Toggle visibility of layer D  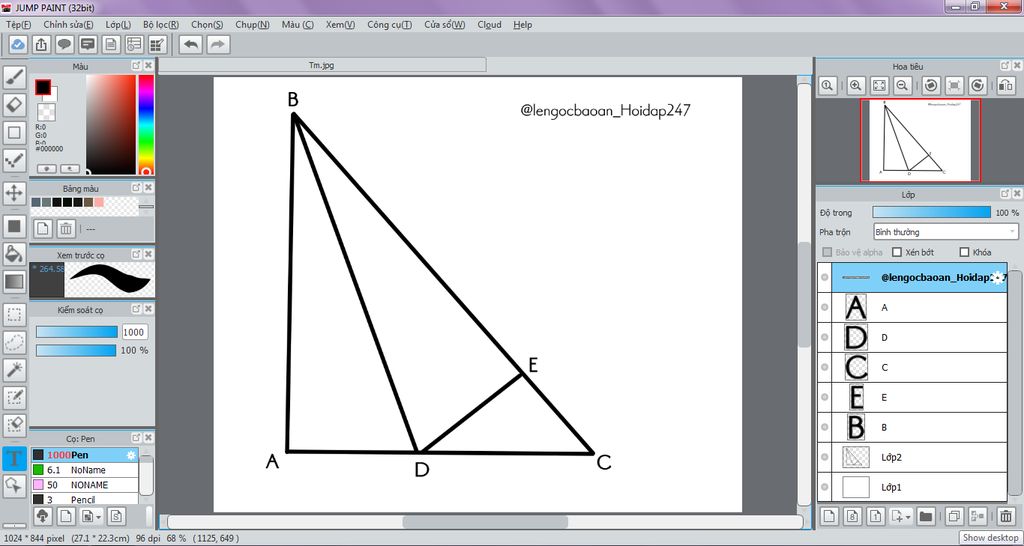(x=825, y=337)
